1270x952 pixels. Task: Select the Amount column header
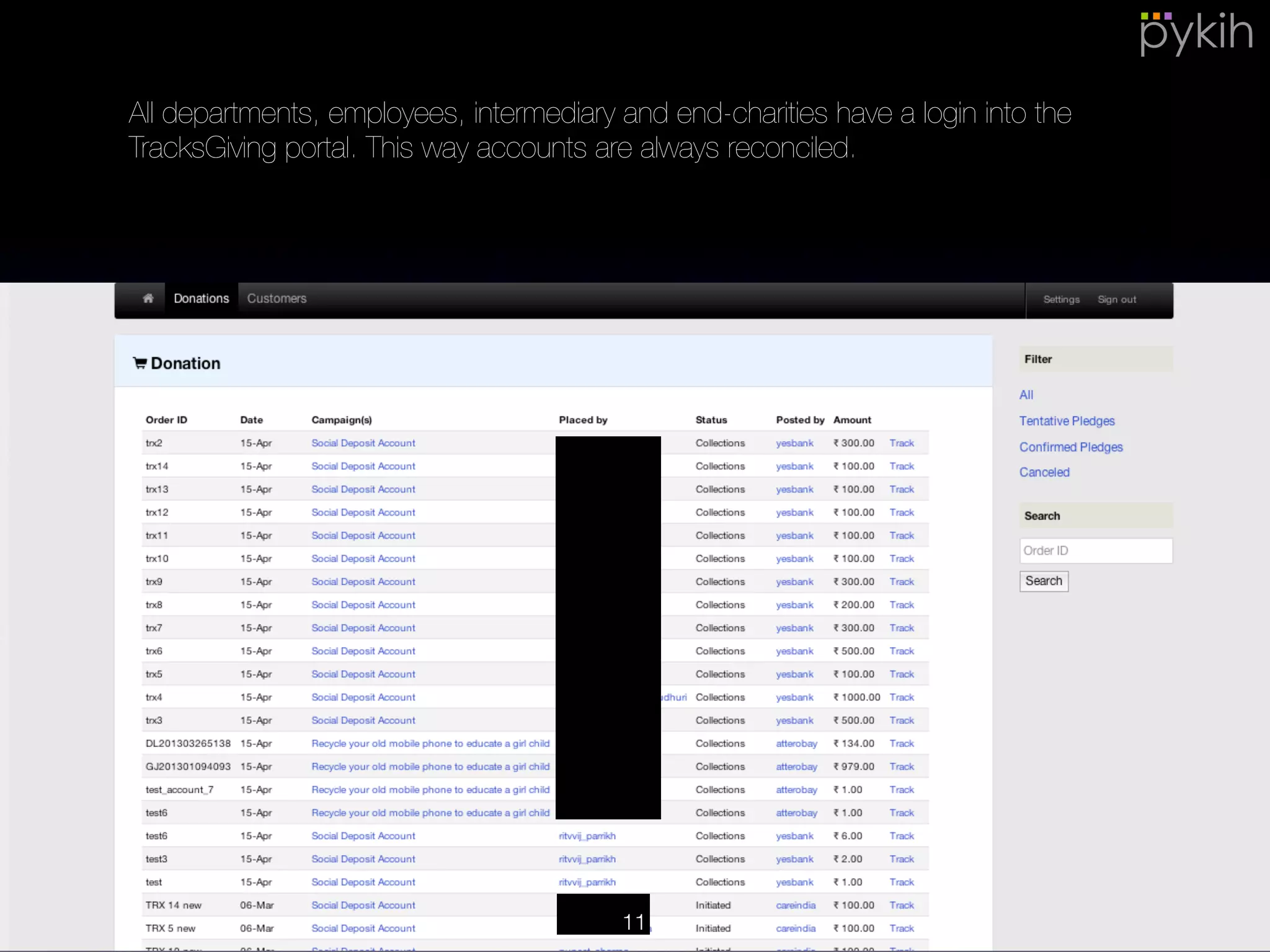(852, 420)
